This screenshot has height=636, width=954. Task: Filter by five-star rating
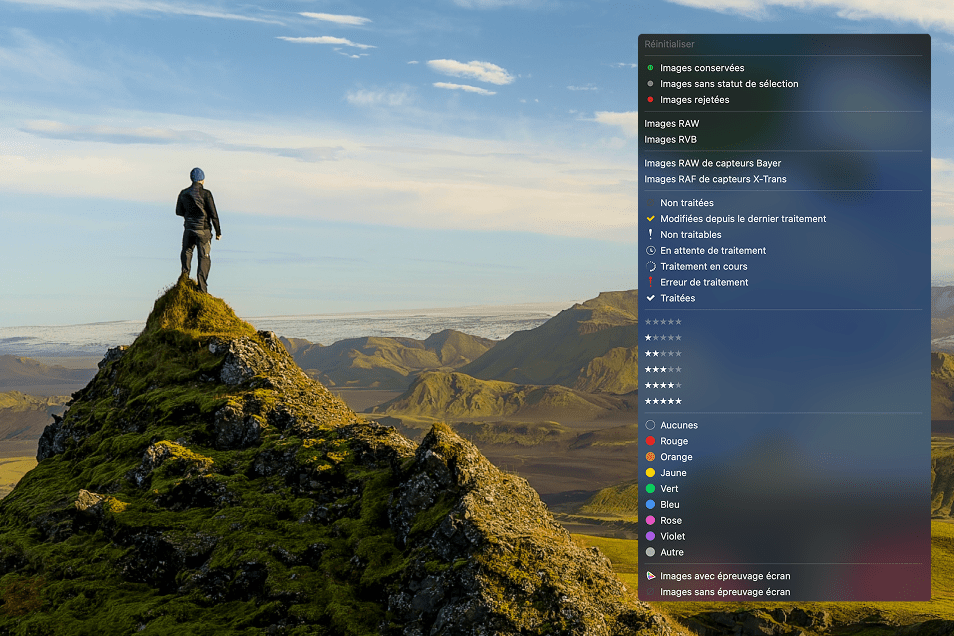(x=663, y=401)
